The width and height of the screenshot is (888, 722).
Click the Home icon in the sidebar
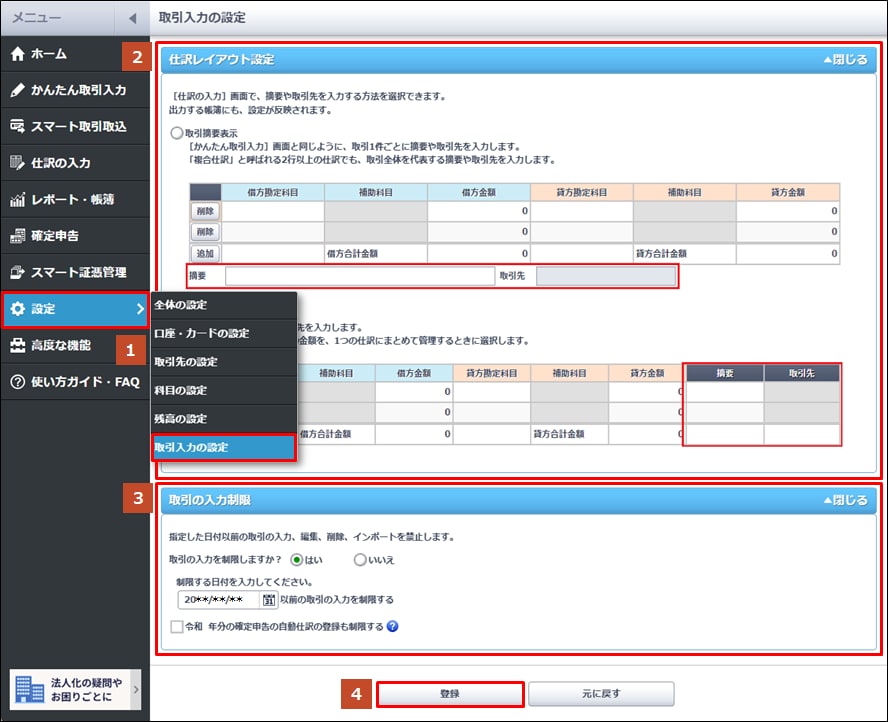pos(18,54)
